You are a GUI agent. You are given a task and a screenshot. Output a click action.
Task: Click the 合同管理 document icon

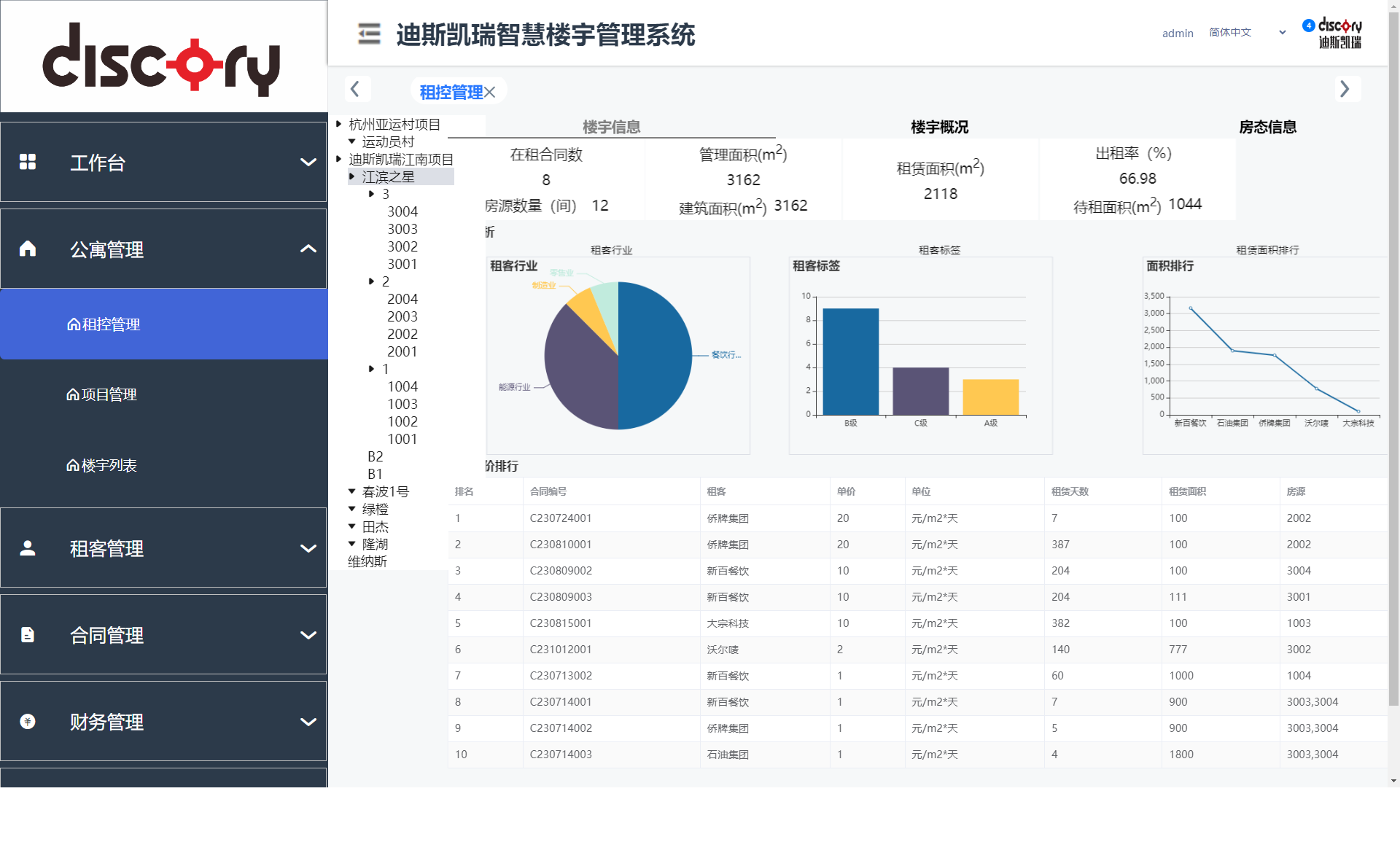tap(28, 634)
